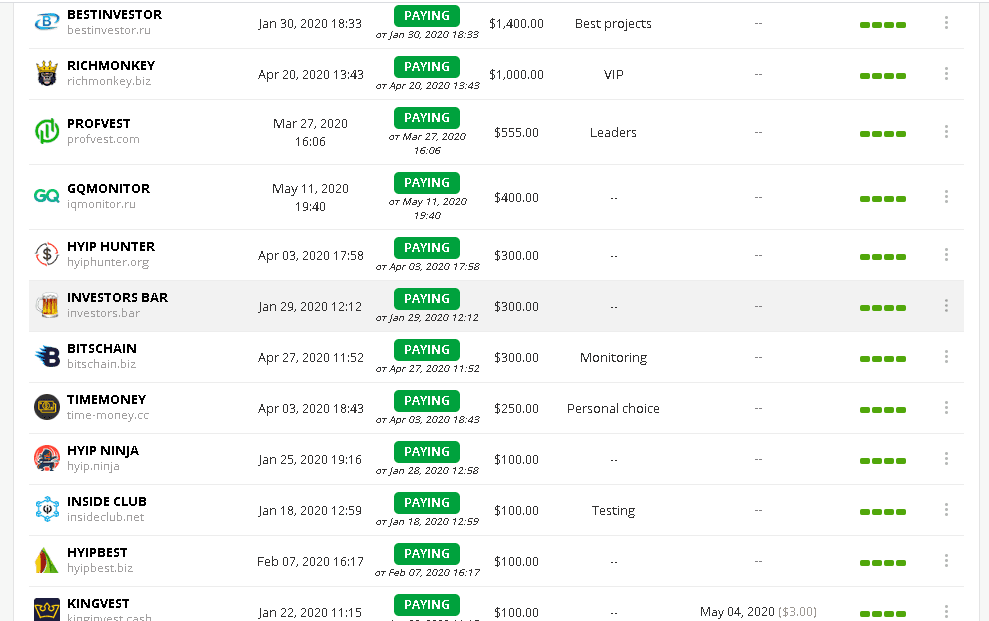Screen dimensions: 989x621
Task: Click the green rating bar for HyipBest
Action: pos(883,562)
